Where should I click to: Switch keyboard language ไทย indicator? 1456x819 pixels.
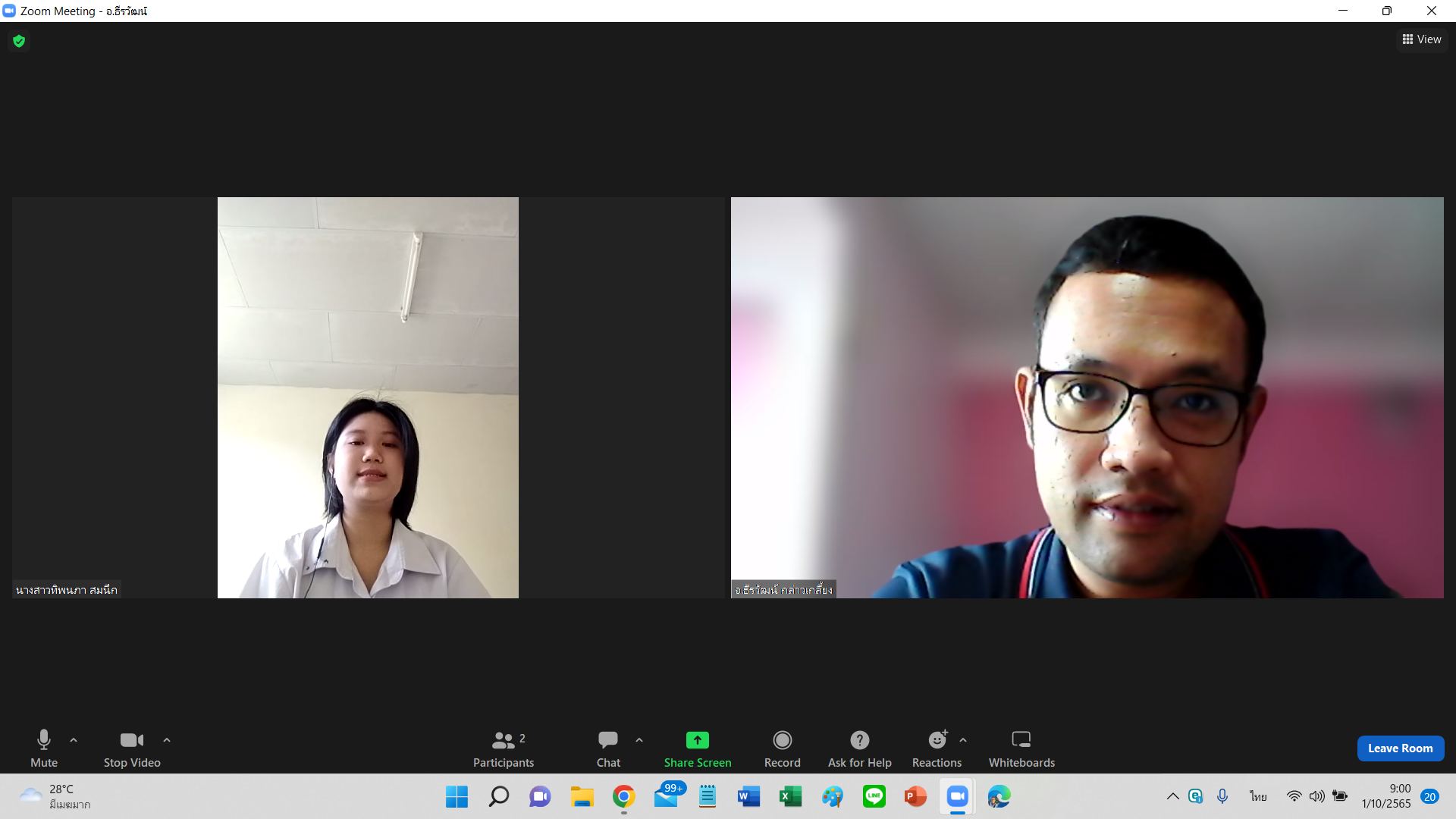coord(1258,796)
